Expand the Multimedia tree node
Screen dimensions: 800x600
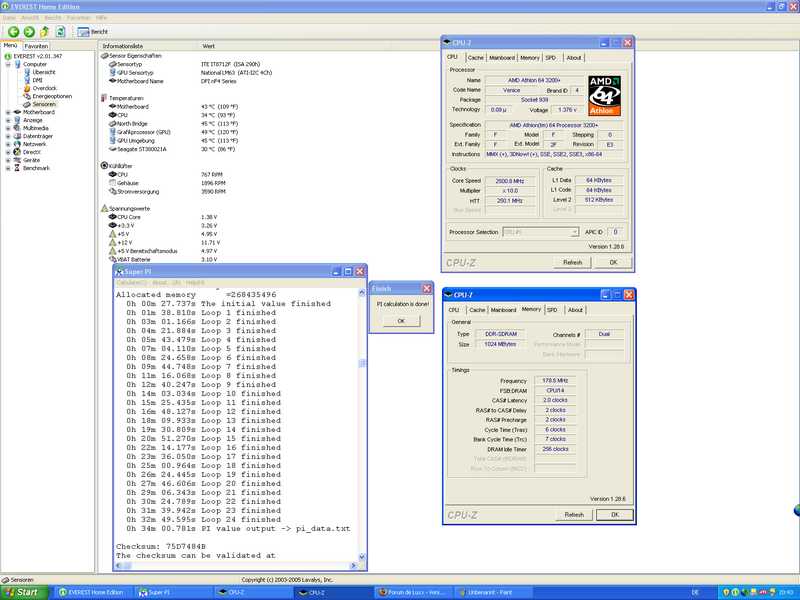[x=8, y=128]
